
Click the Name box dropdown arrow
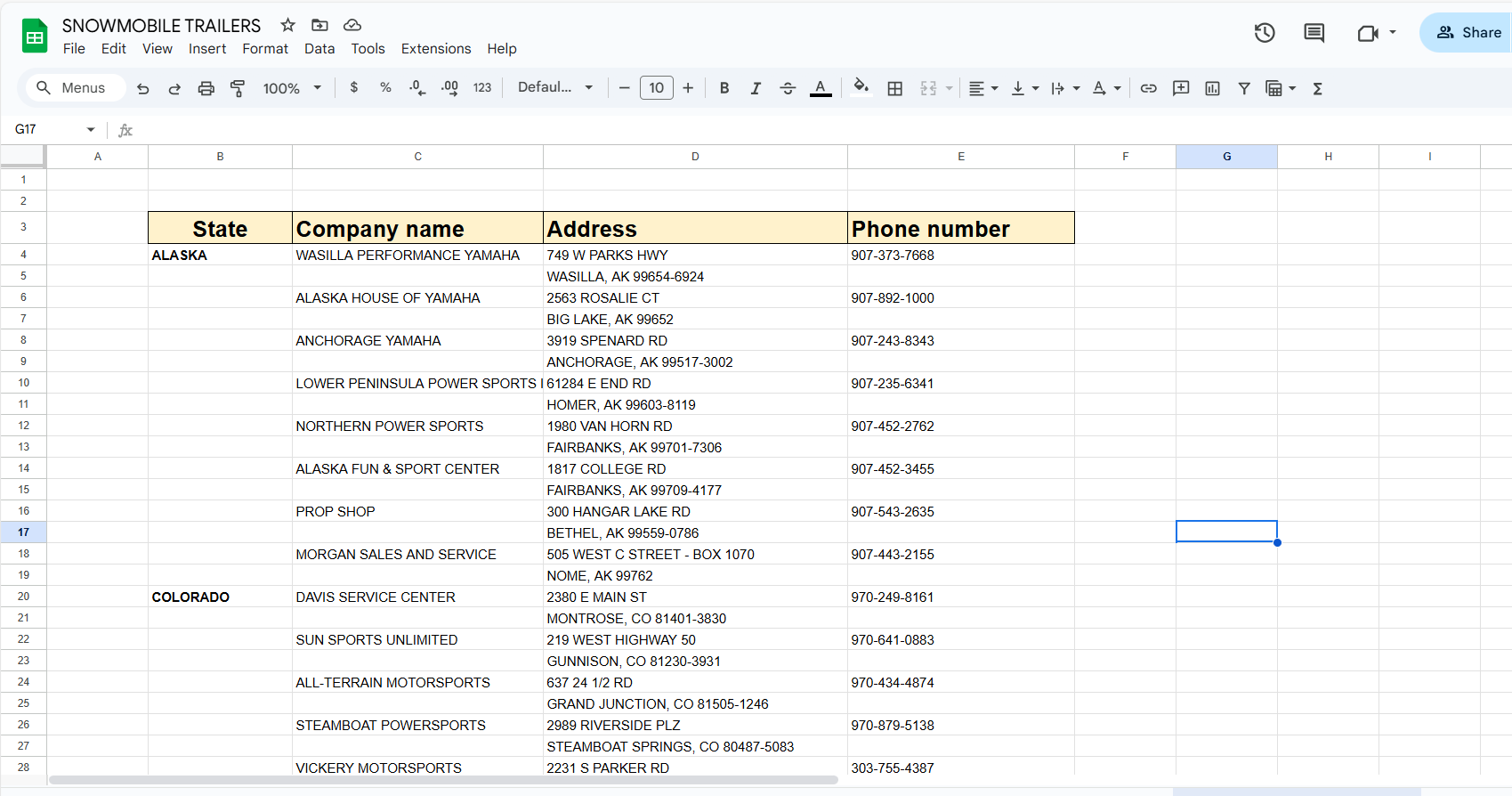tap(91, 130)
